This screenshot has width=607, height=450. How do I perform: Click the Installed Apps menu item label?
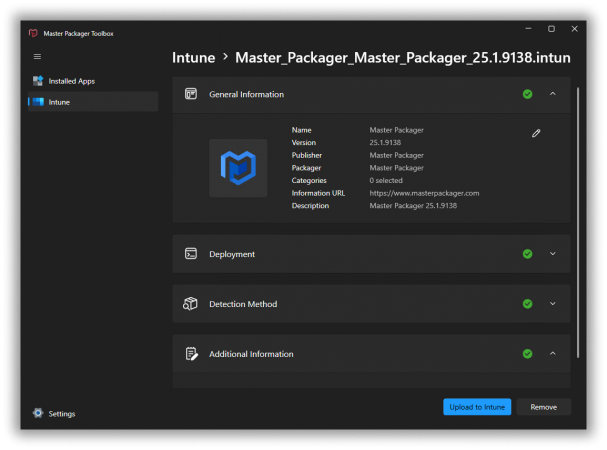72,81
